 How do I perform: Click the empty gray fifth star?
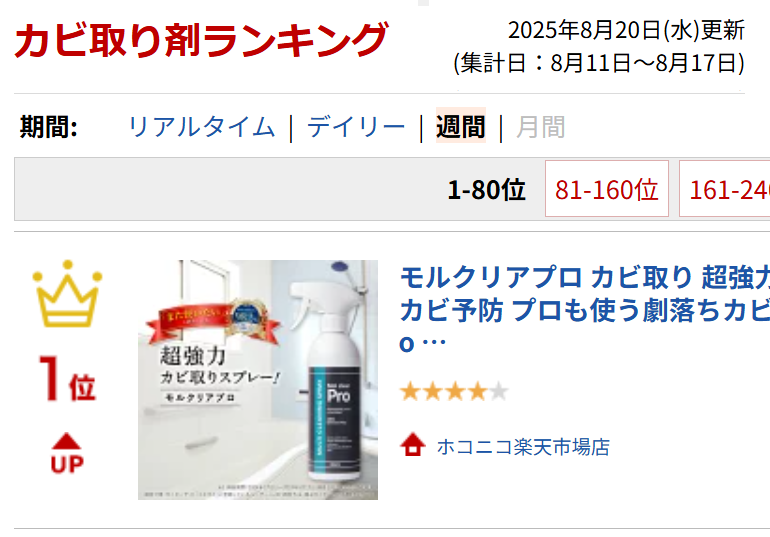[x=498, y=392]
